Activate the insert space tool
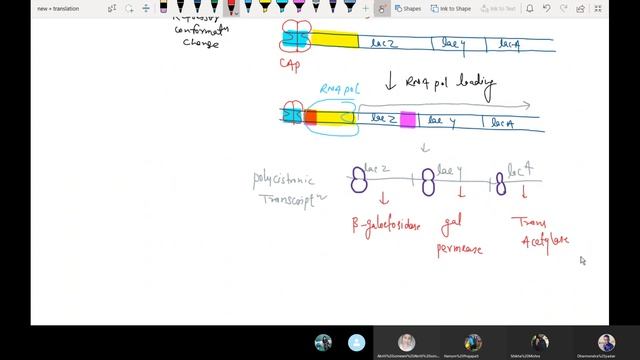This screenshot has height=360, width=640. coord(146,8)
